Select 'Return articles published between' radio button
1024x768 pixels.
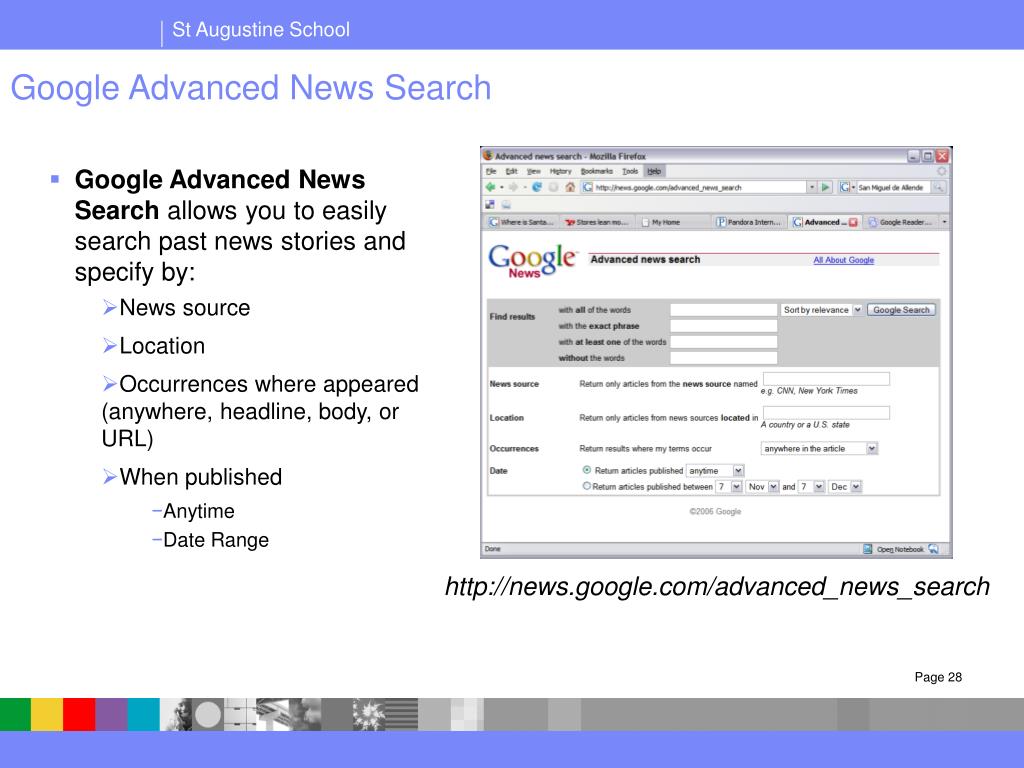586,487
